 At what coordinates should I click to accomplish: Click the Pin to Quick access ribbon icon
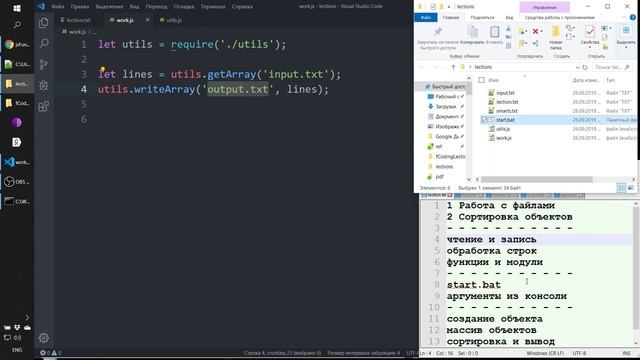point(437,32)
